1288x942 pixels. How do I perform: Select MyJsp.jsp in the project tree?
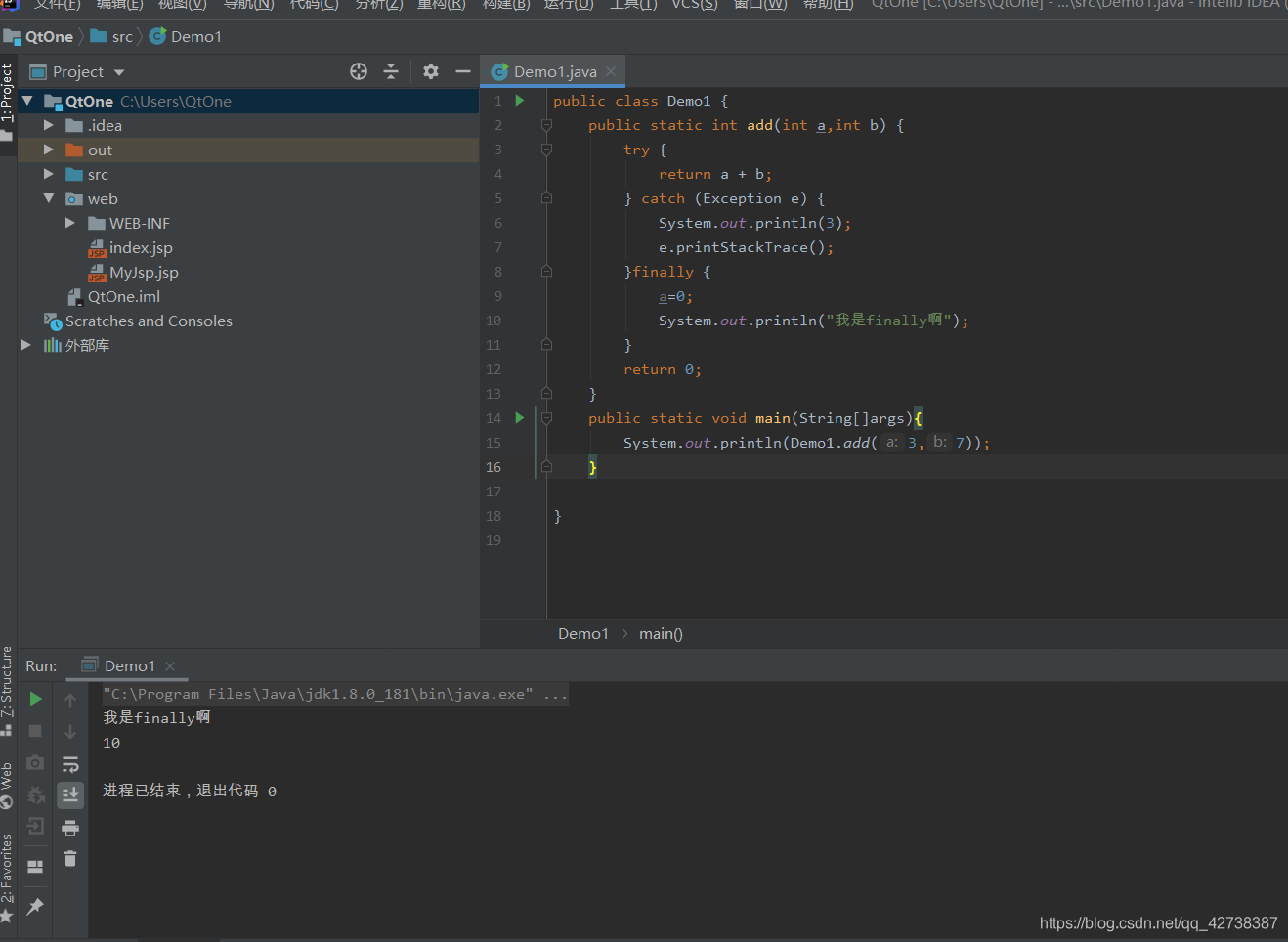click(x=144, y=272)
